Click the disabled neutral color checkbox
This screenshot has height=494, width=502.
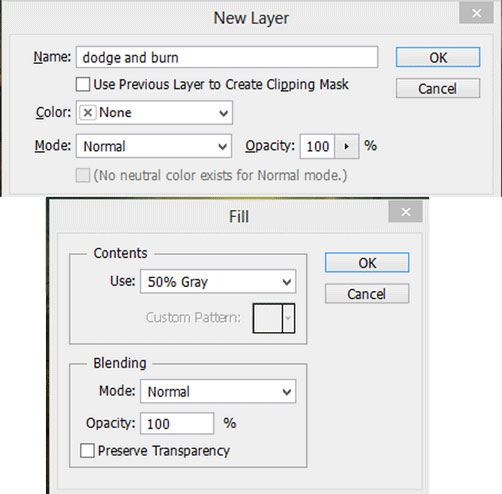click(83, 175)
